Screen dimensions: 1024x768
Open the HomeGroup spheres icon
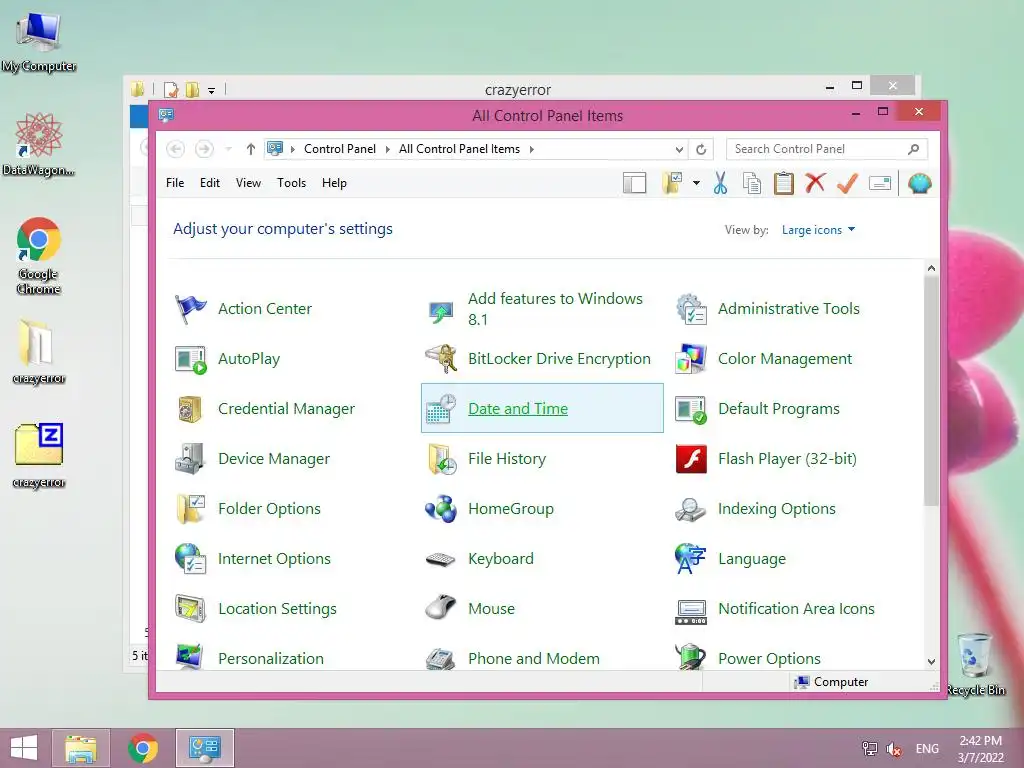(x=441, y=509)
